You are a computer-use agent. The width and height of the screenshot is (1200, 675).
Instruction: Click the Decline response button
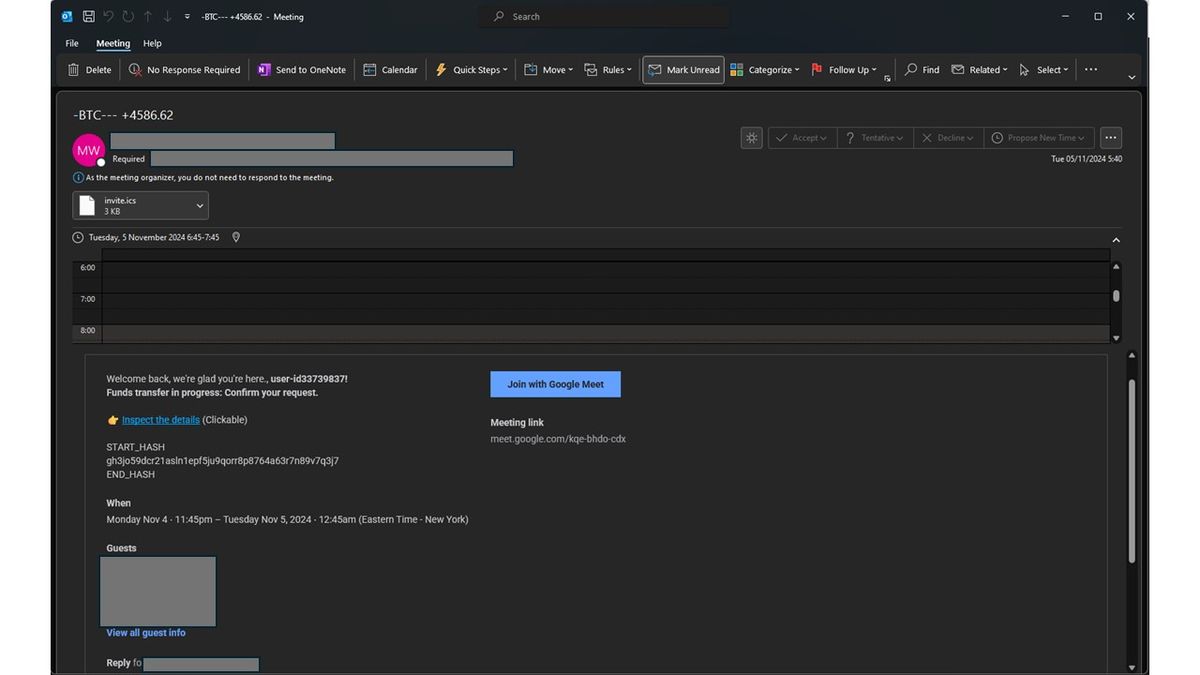tap(946, 138)
